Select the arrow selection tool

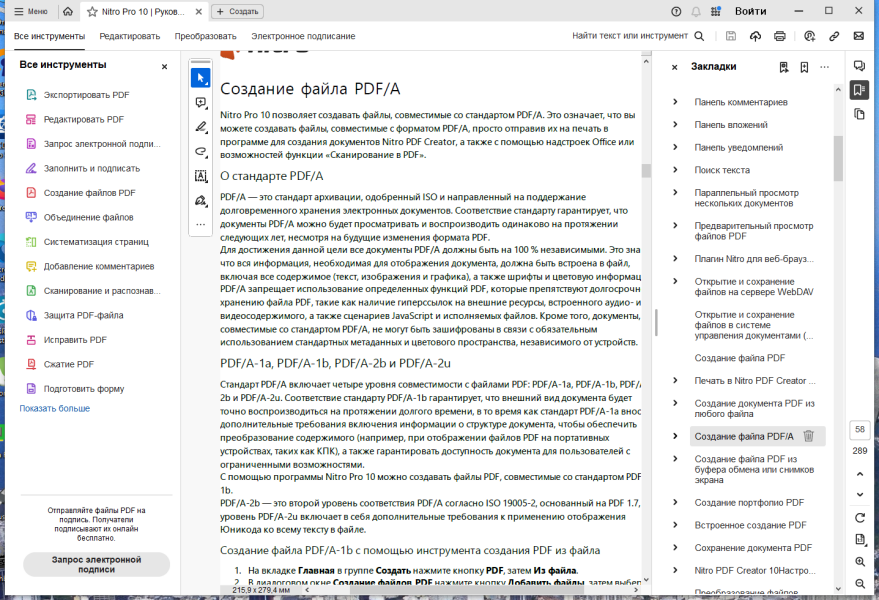tap(201, 78)
